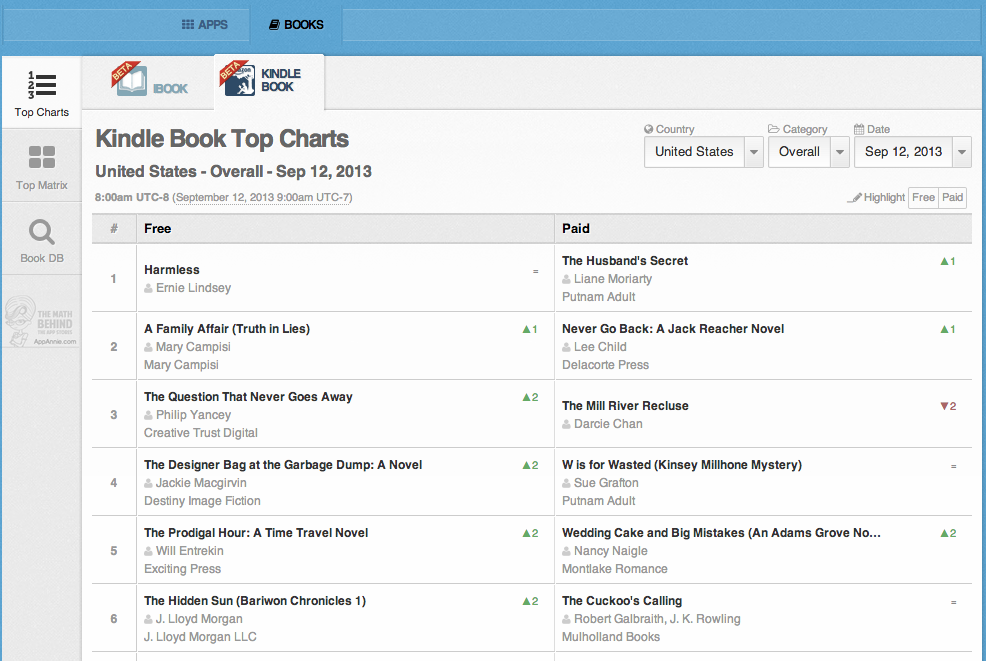Open A Family Affair (Truth in Lies)
The width and height of the screenshot is (986, 661).
coord(227,329)
